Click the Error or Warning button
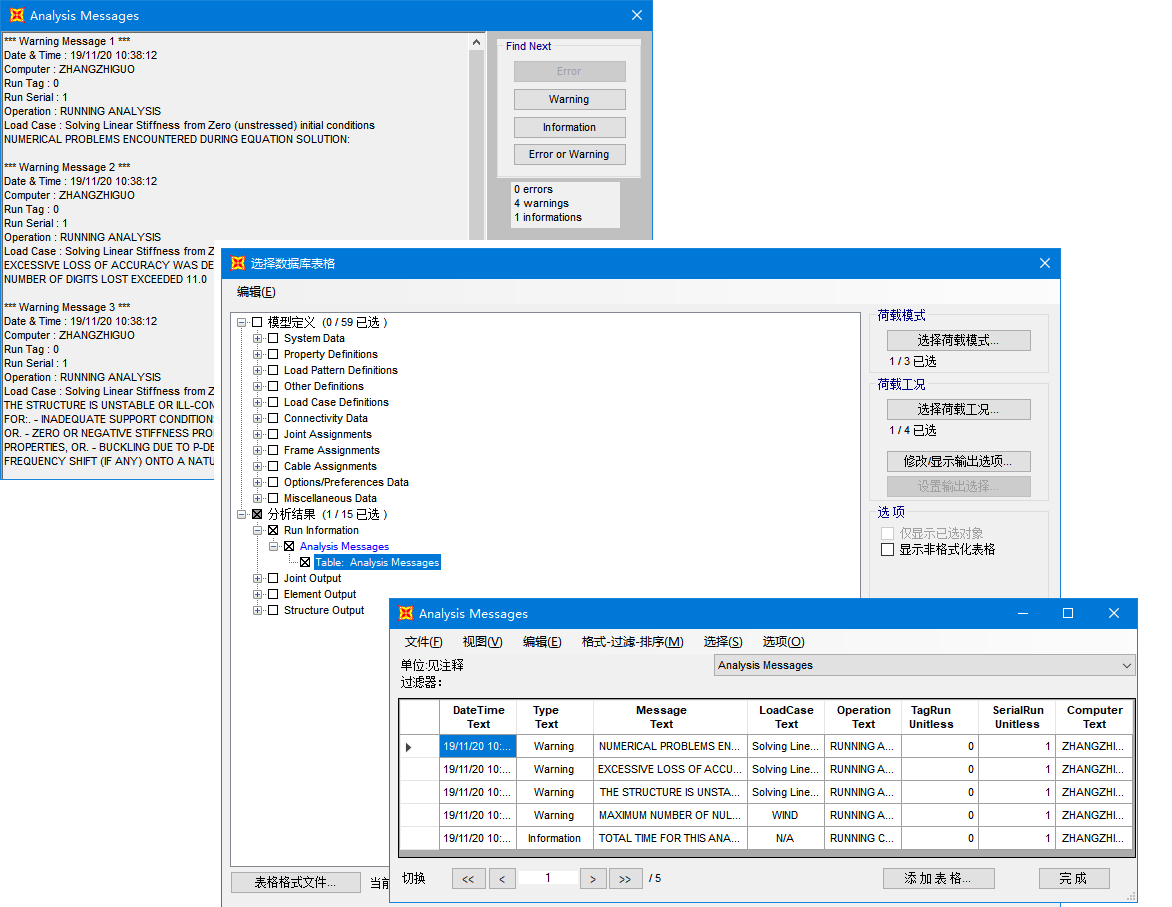Image resolution: width=1172 pixels, height=907 pixels. 569,154
